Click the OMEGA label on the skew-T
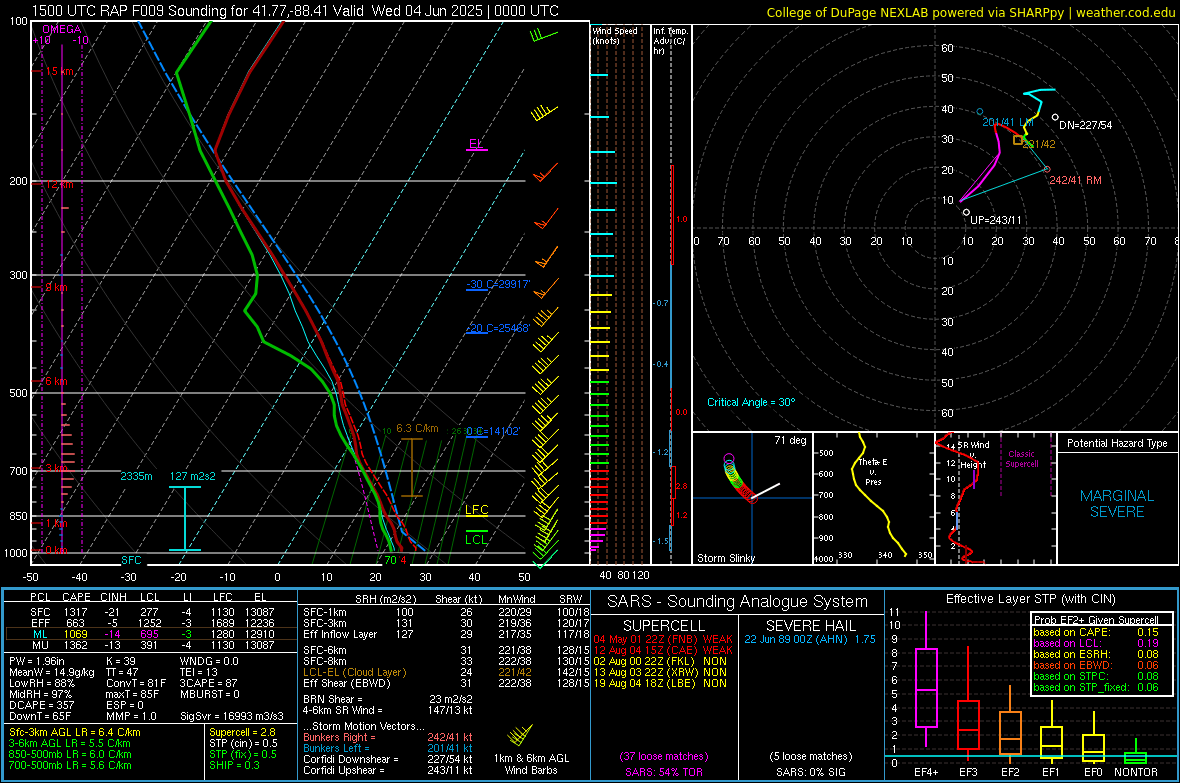Screen dimensions: 1180x783 (x=62, y=29)
